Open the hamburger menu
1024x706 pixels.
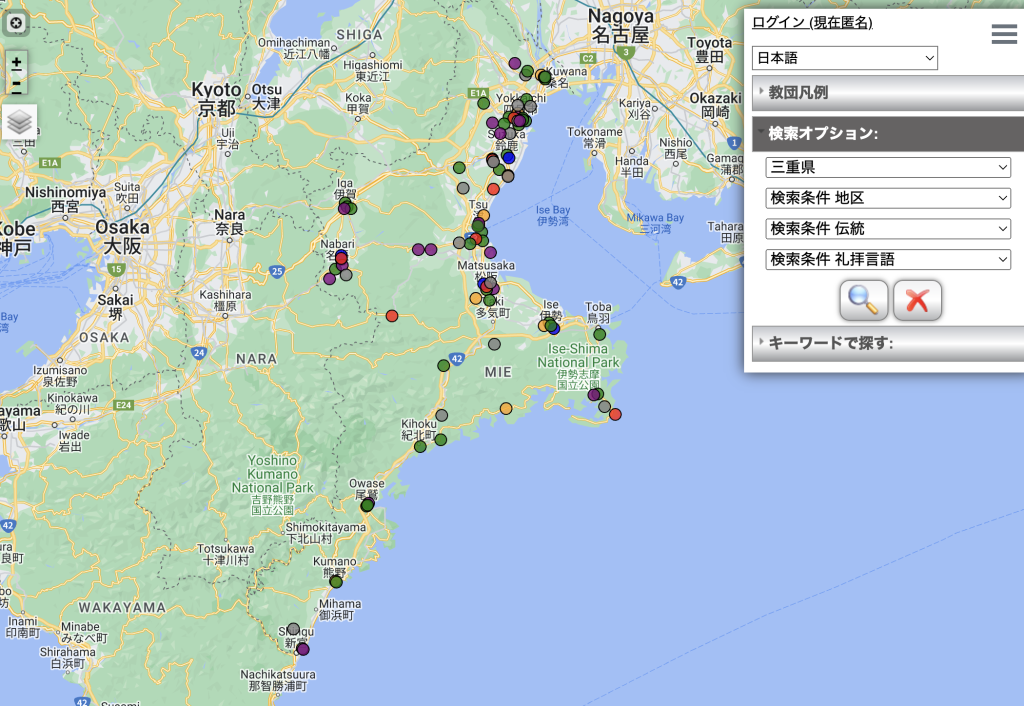pos(1004,35)
